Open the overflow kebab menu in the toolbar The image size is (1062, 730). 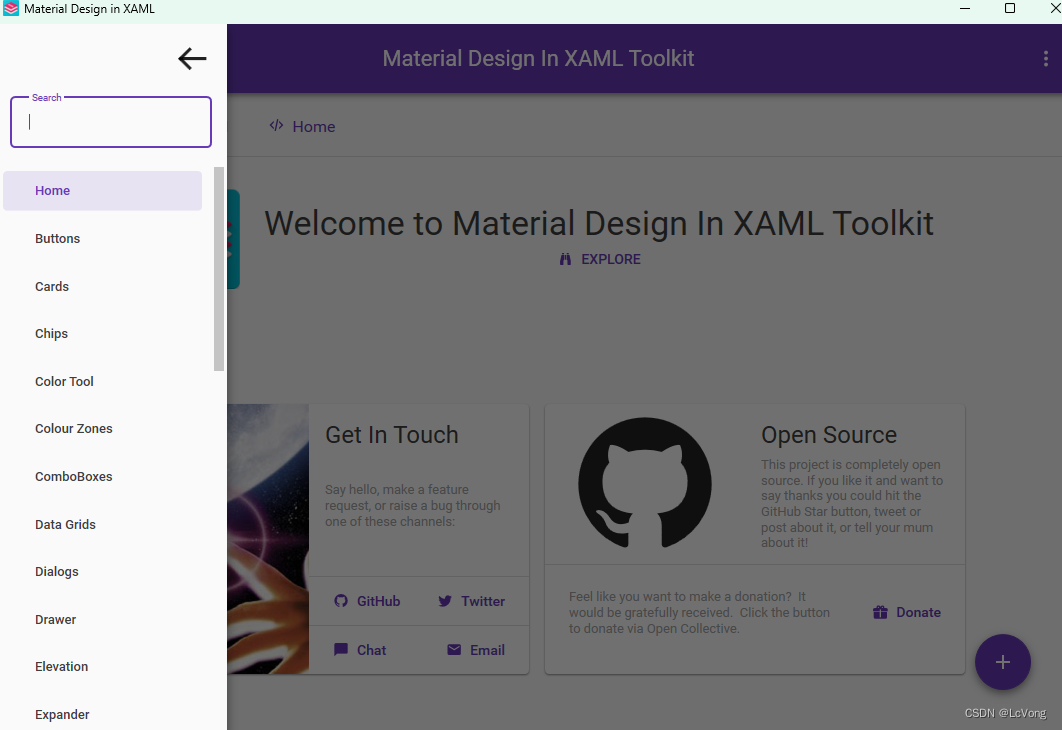click(1045, 58)
